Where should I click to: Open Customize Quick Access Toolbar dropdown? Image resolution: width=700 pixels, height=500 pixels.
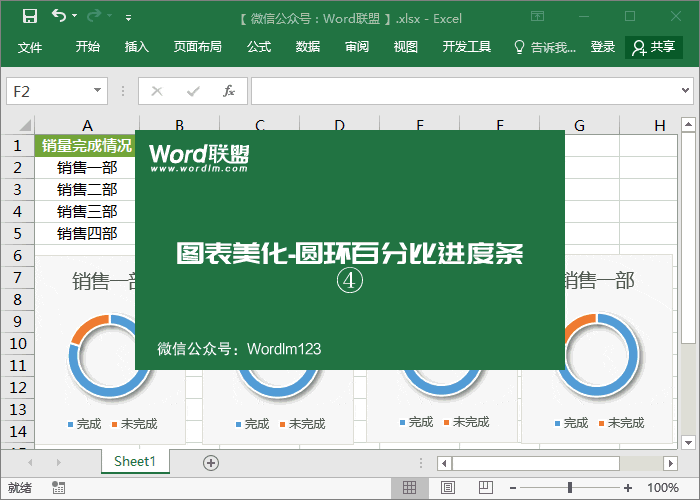tap(128, 18)
